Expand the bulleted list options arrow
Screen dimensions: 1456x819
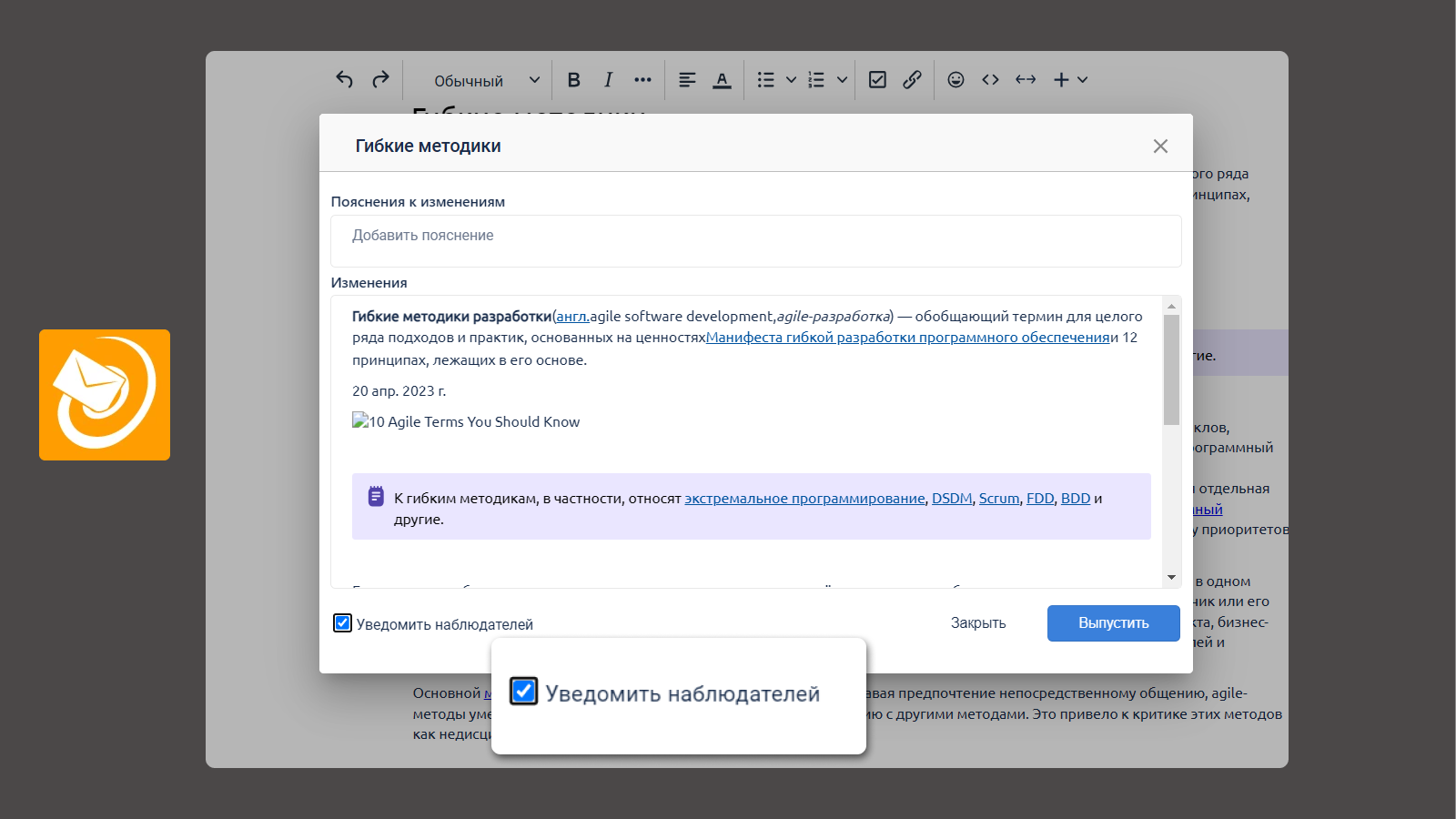pyautogui.click(x=791, y=80)
